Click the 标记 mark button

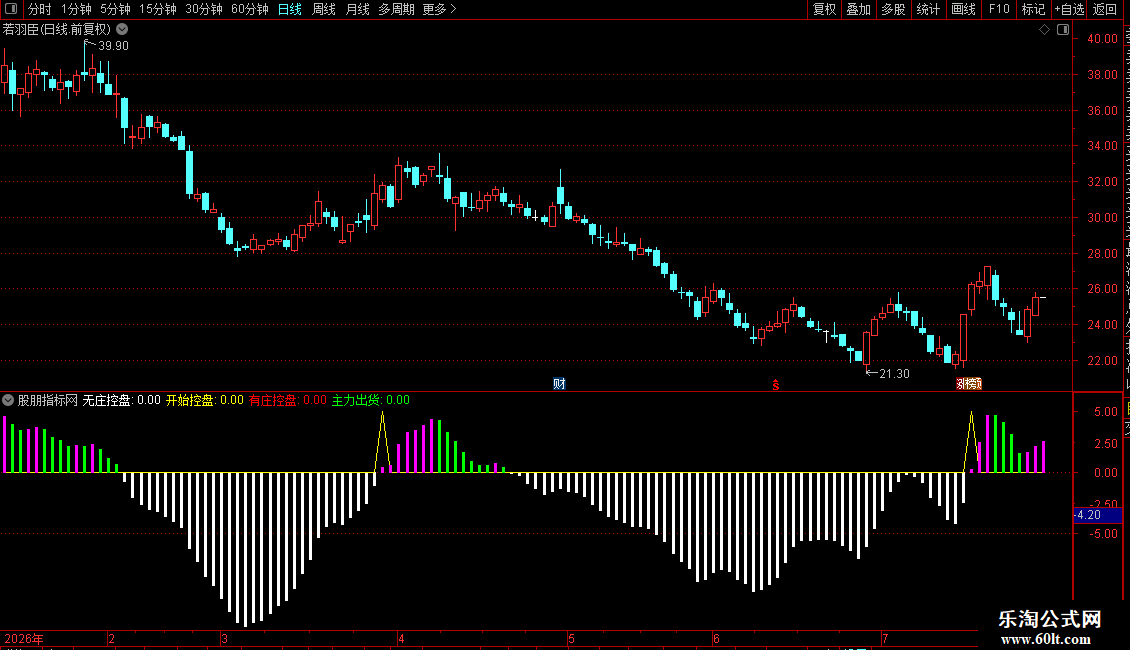click(1033, 9)
